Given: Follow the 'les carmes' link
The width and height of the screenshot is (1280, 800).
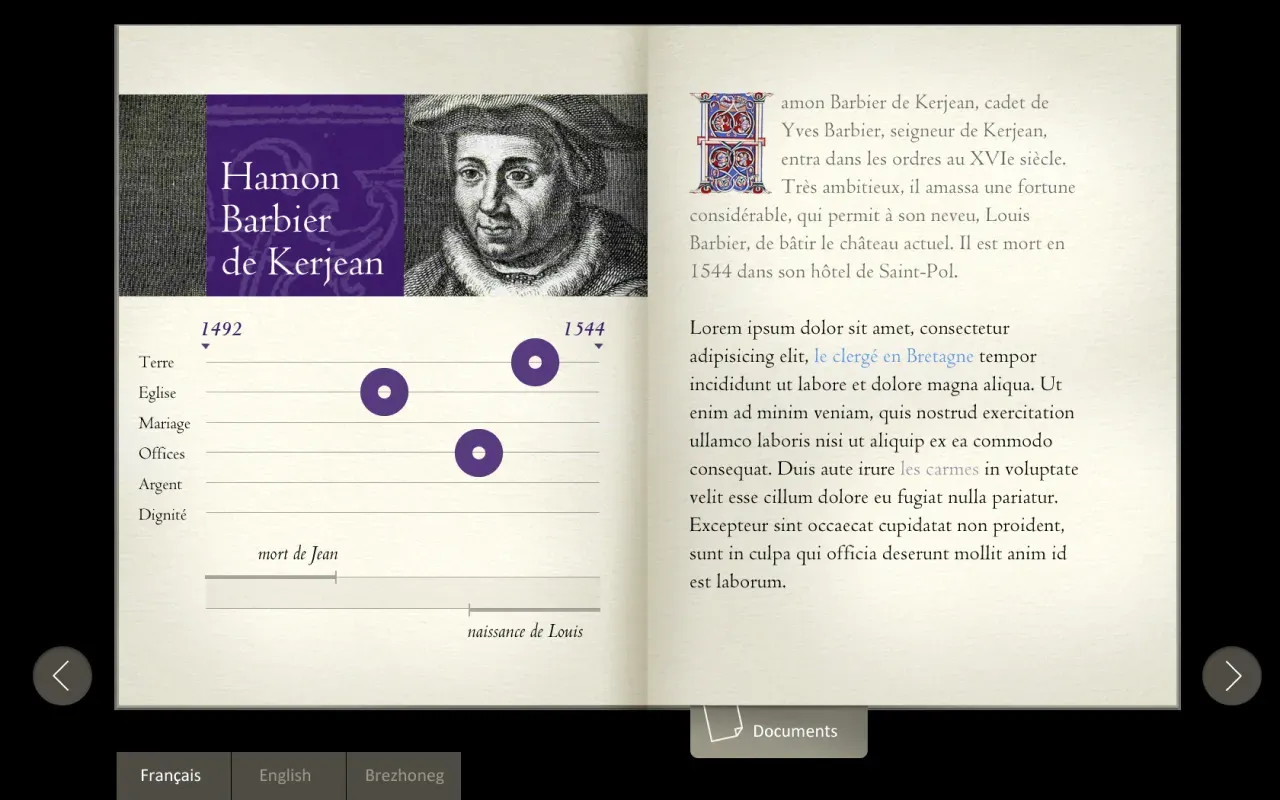Looking at the screenshot, I should (x=939, y=469).
